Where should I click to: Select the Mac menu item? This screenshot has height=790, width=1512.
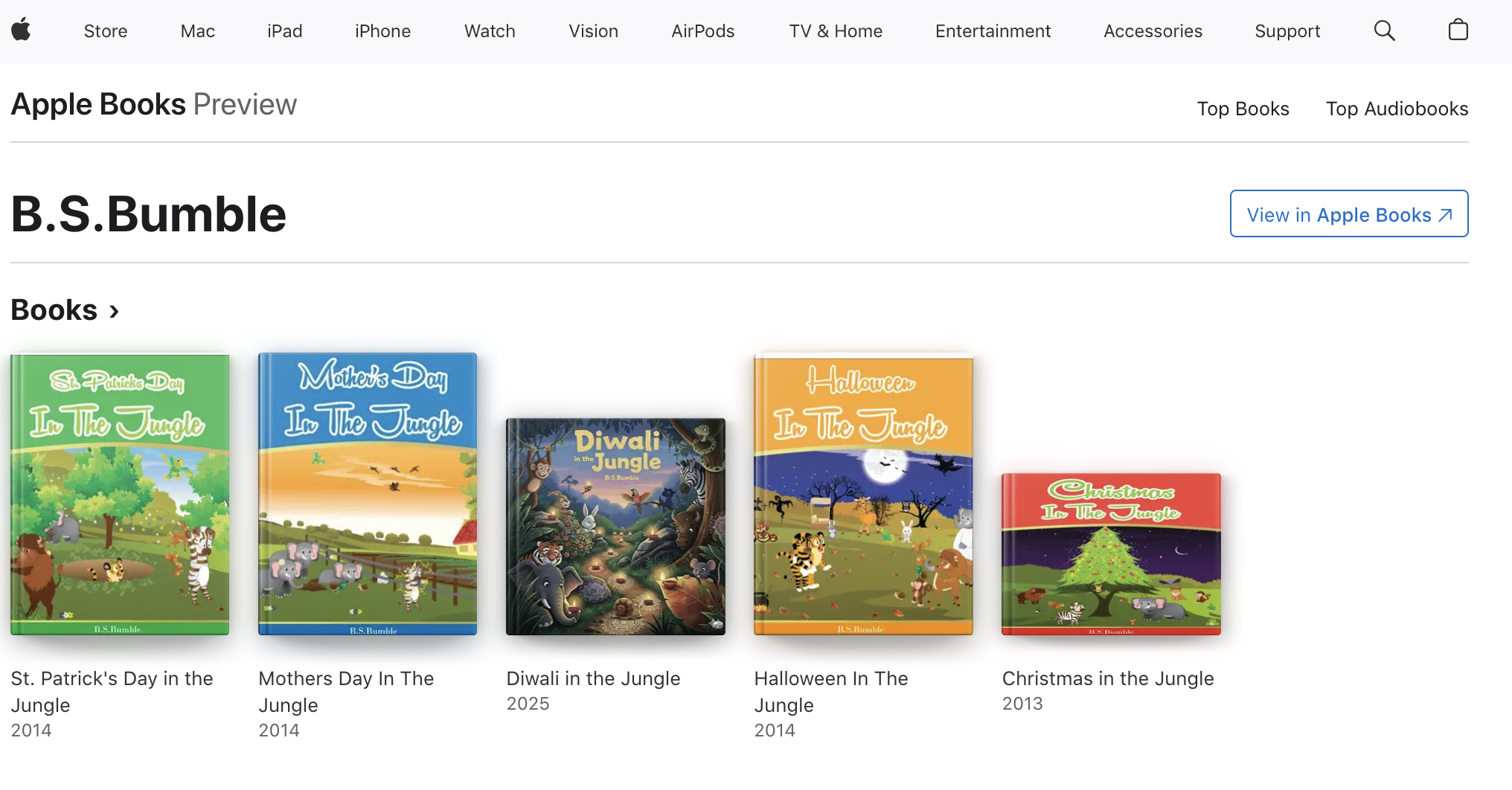coord(198,31)
